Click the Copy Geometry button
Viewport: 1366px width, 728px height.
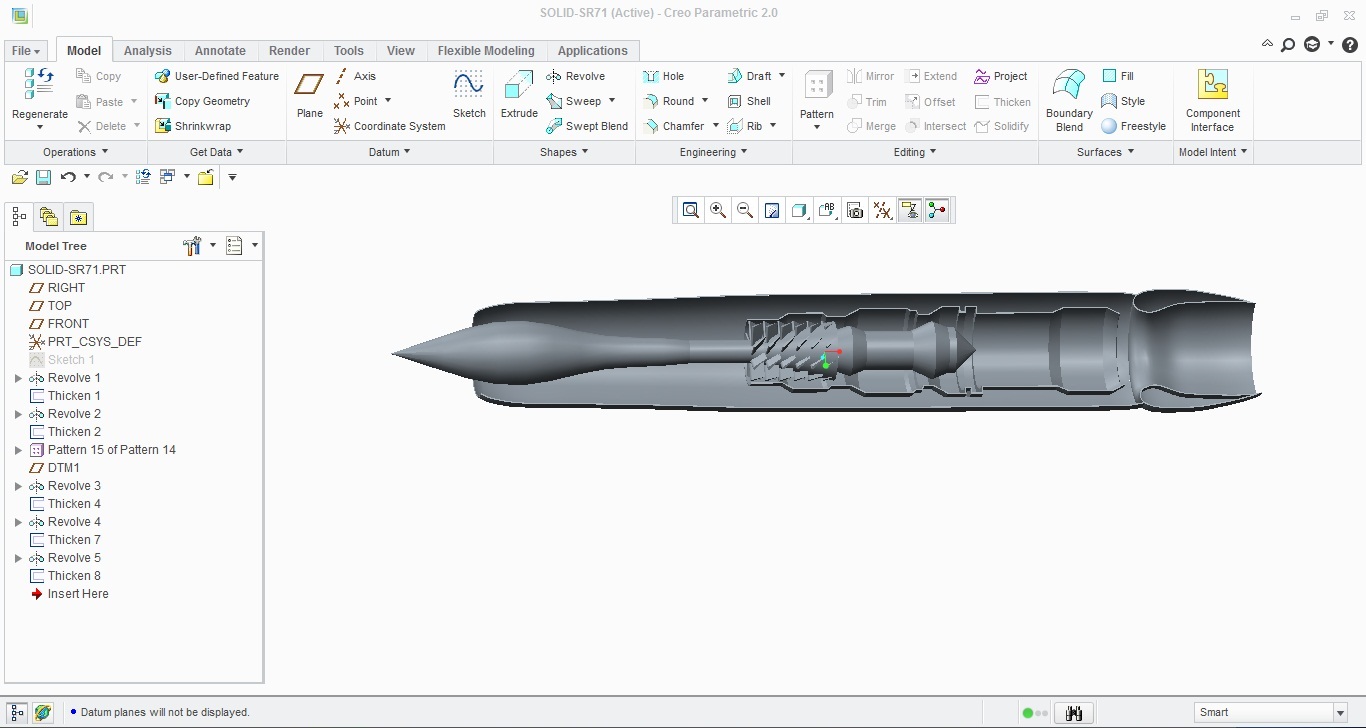[x=202, y=101]
